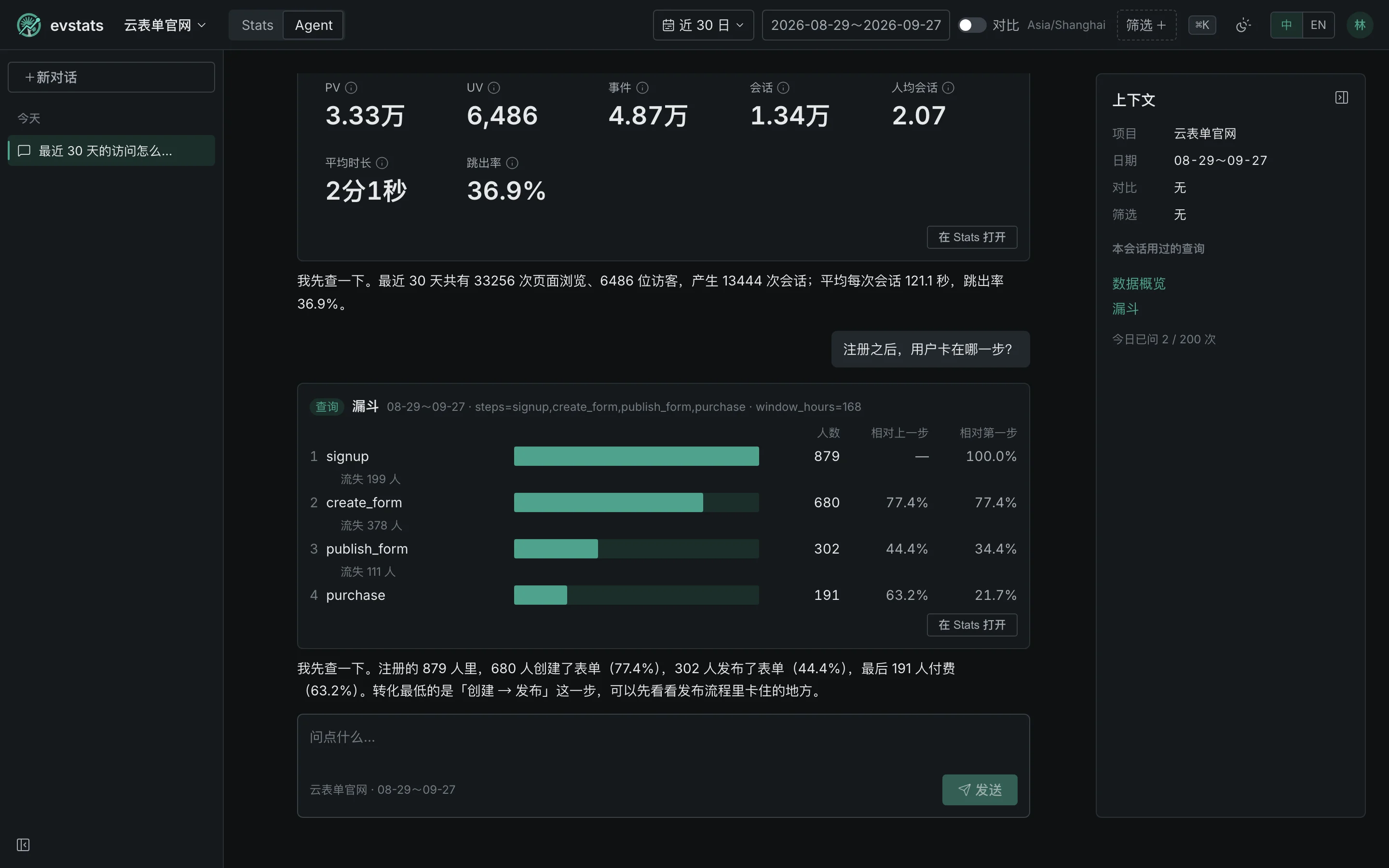Open the ⌘K command palette

[x=1202, y=25]
